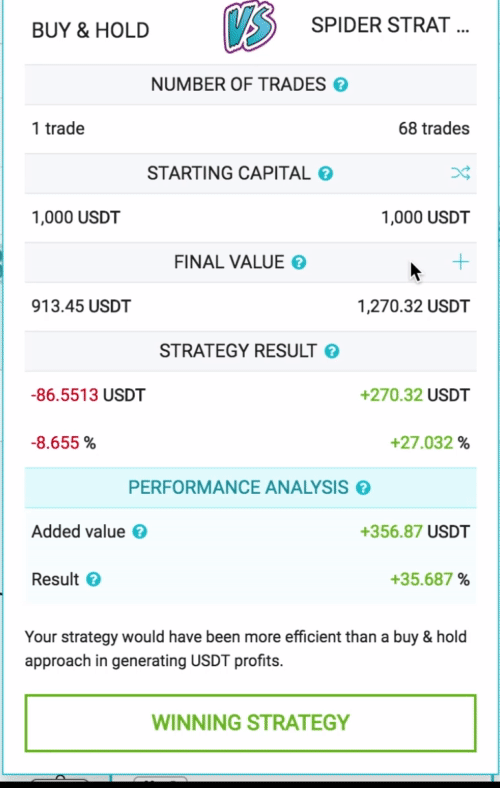
Task: Select the Spider Strat column heading
Action: point(390,25)
